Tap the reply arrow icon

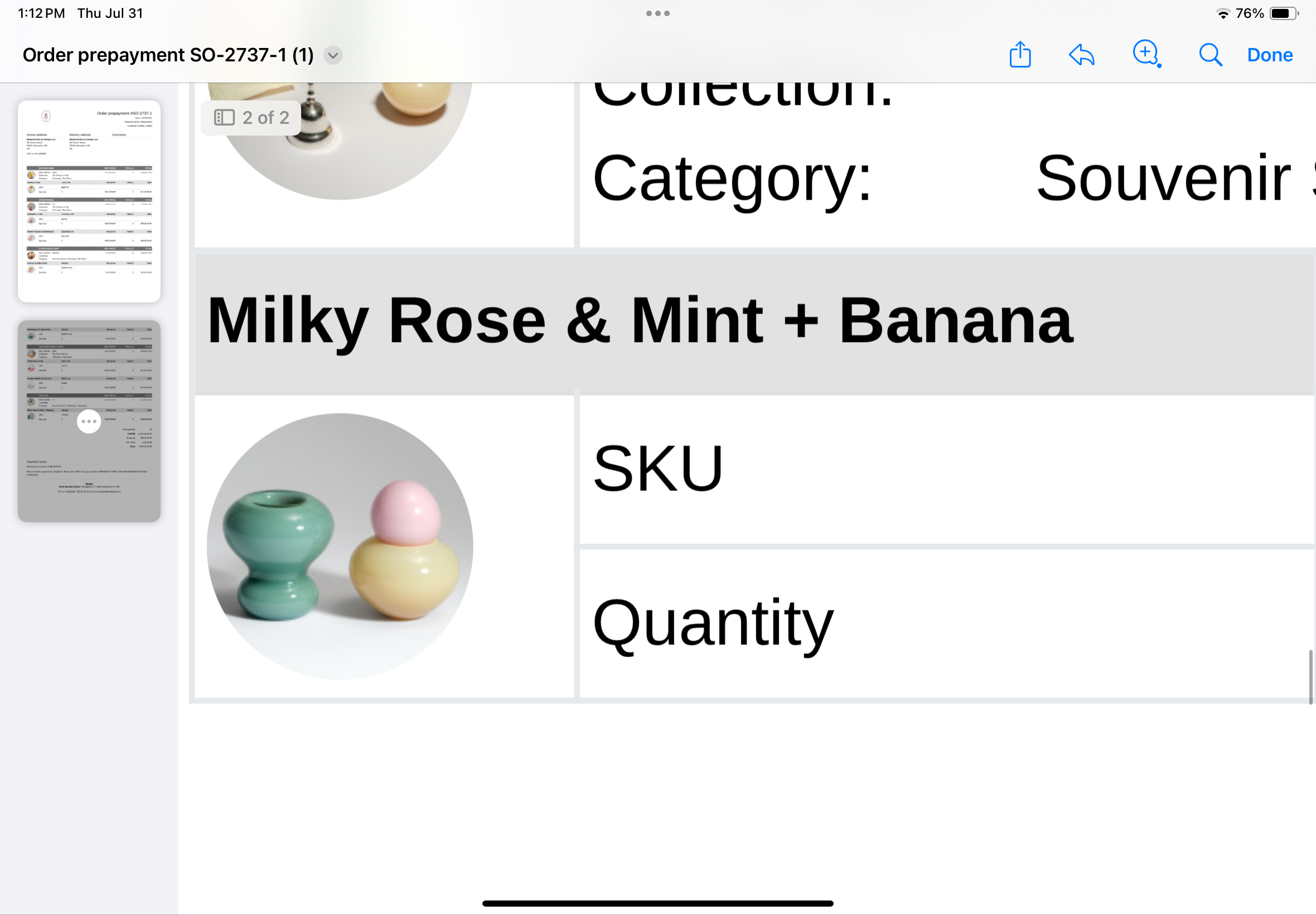point(1082,55)
